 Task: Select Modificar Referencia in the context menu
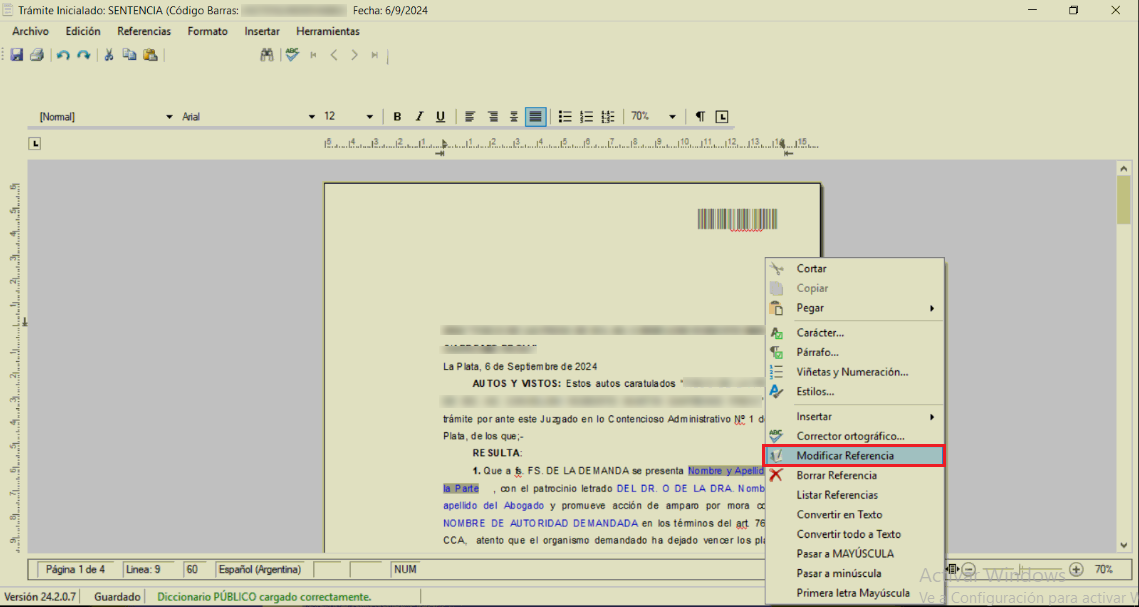pos(854,456)
